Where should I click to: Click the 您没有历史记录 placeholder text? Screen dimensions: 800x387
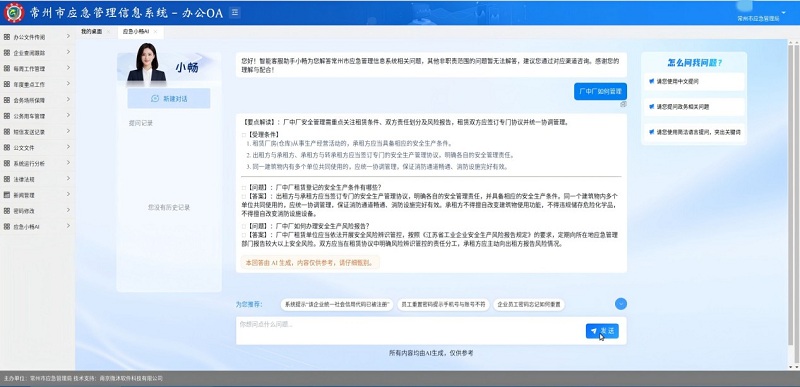click(169, 208)
